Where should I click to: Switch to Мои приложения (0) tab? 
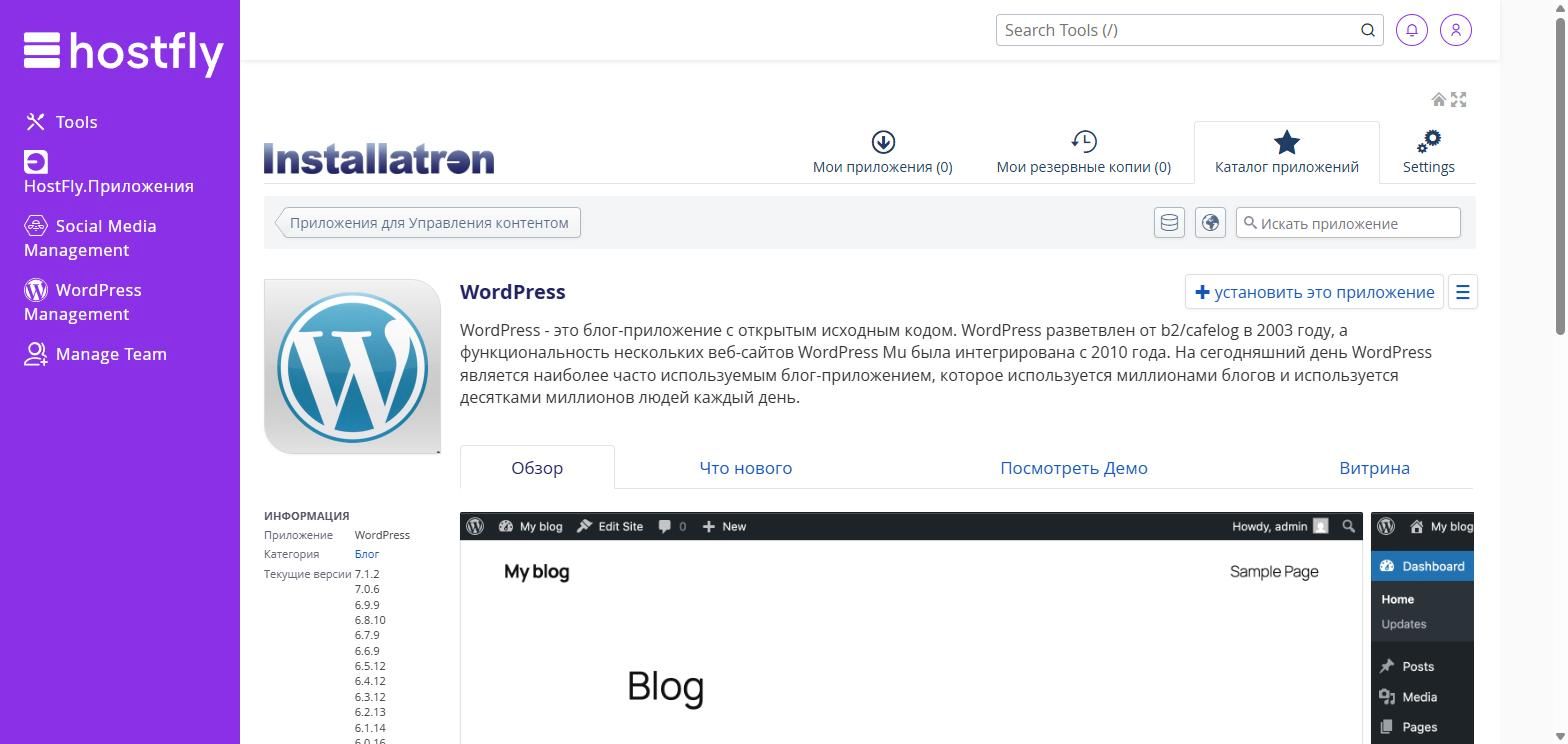click(883, 153)
